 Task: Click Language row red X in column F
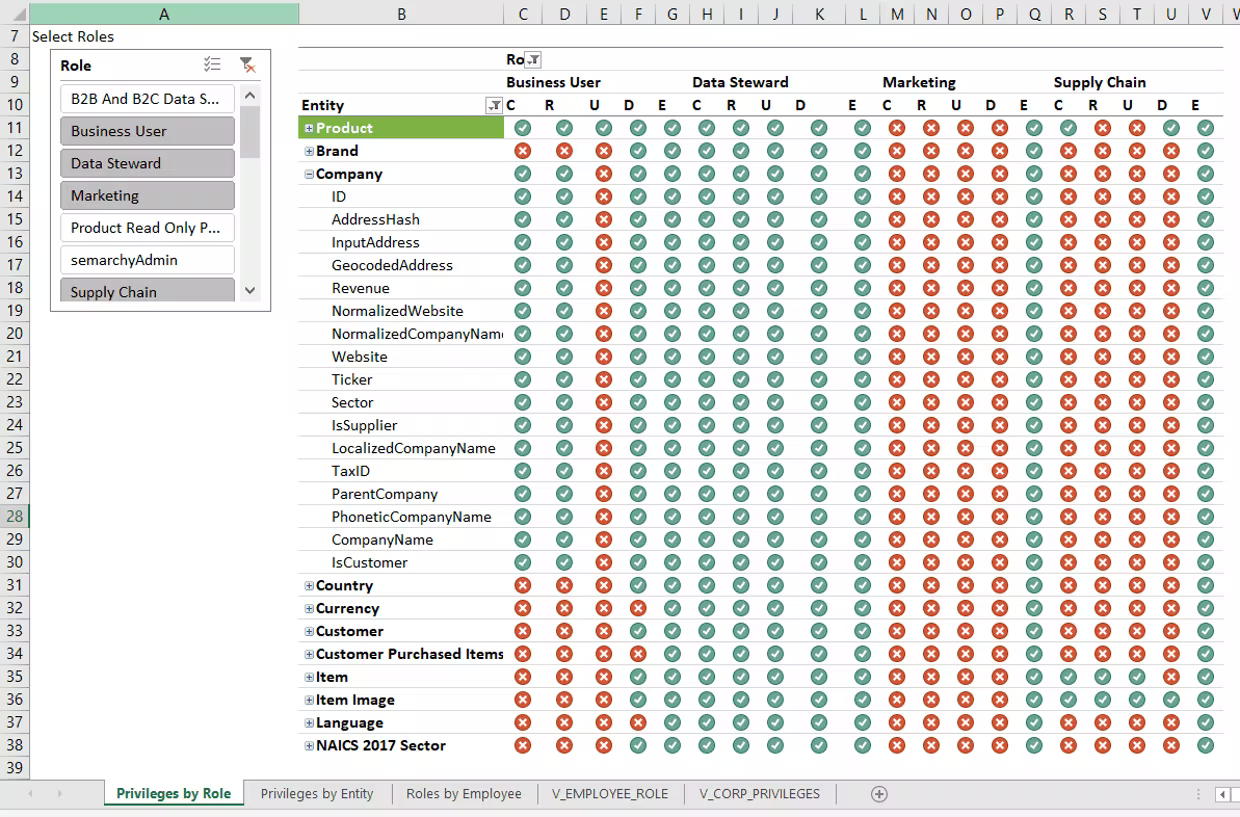[x=638, y=723]
